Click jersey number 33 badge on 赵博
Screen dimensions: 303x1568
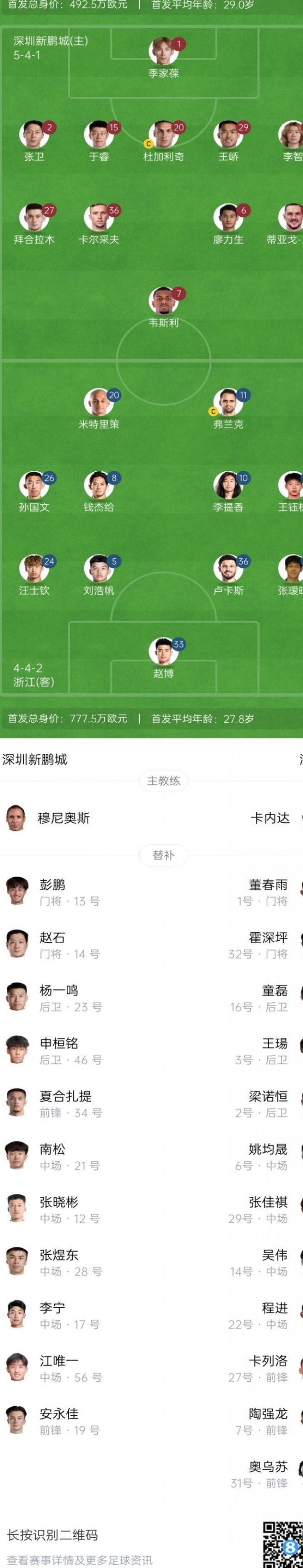pyautogui.click(x=178, y=644)
